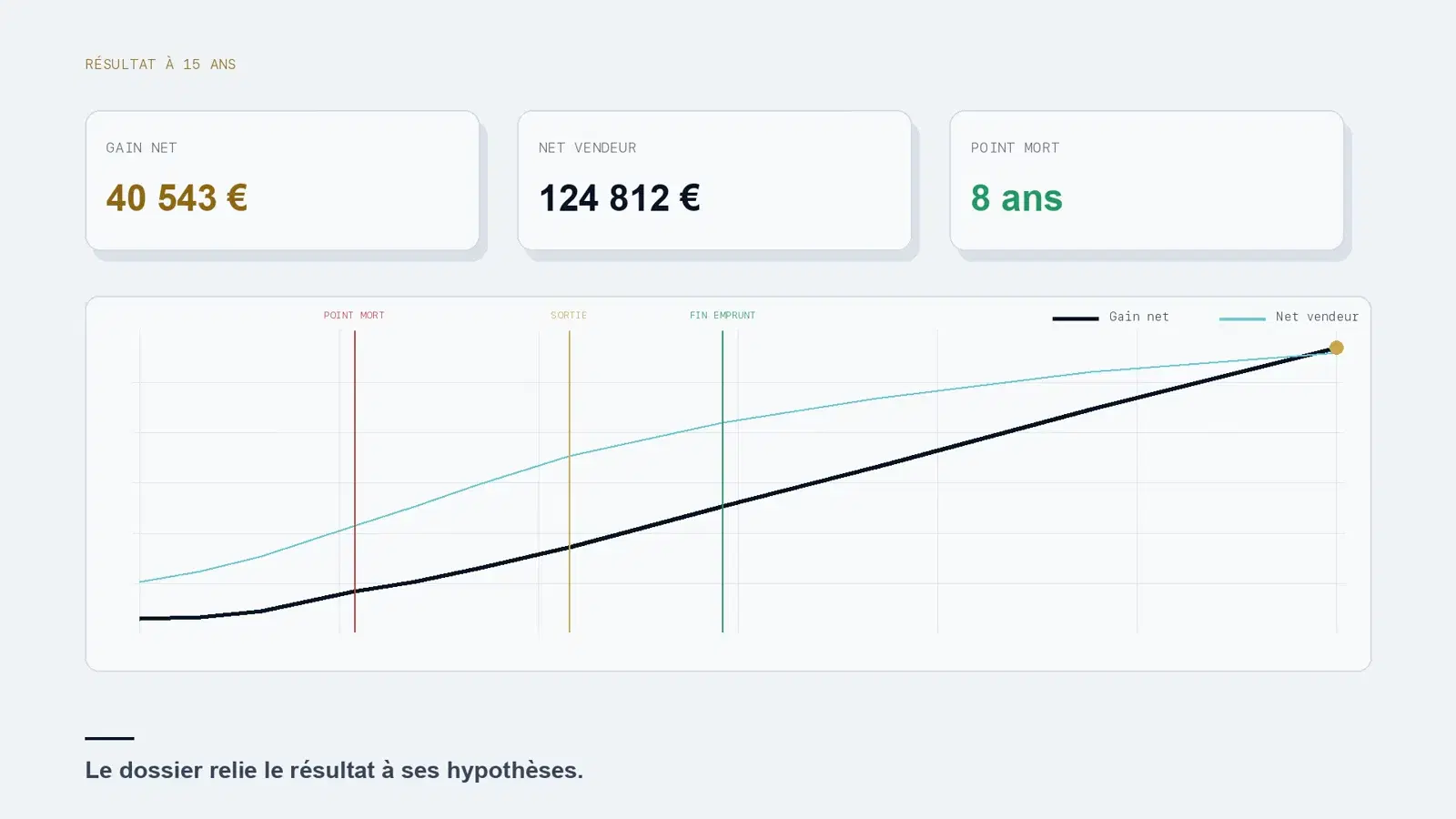The image size is (1456, 819).
Task: Click the green 8 ans value
Action: click(1016, 198)
